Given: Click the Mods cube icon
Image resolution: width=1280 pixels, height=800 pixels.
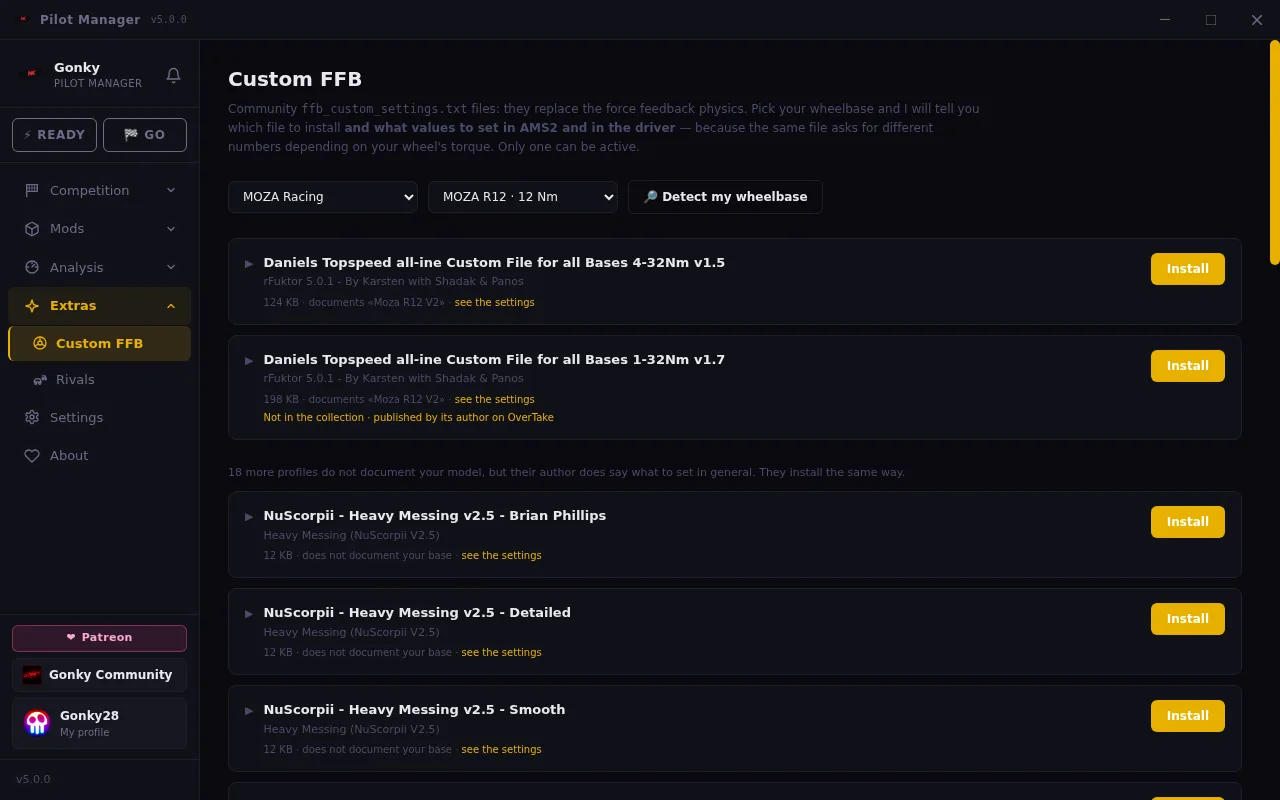Looking at the screenshot, I should click(32, 228).
